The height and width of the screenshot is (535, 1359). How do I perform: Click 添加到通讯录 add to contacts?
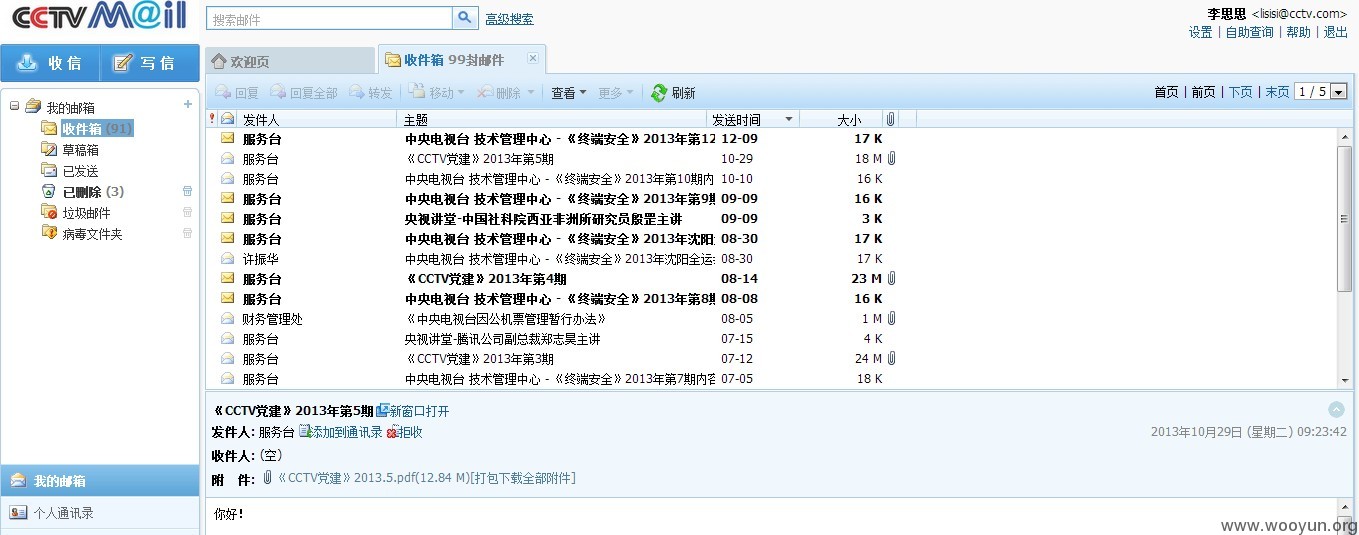[340, 432]
